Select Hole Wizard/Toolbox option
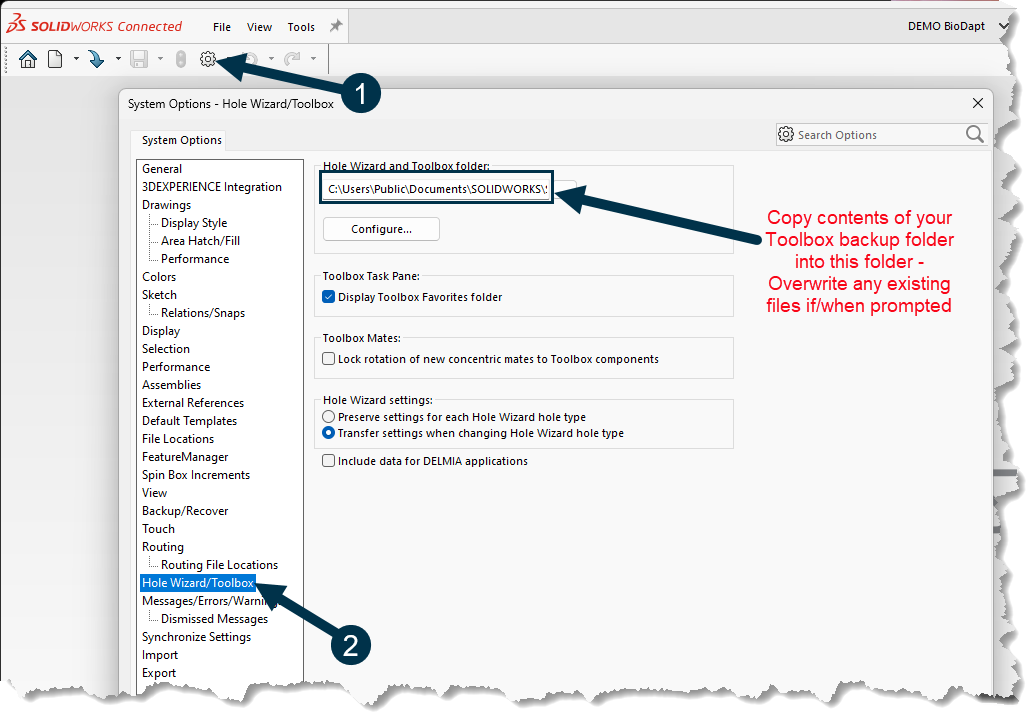Viewport: 1034px width, 718px height. pos(198,583)
